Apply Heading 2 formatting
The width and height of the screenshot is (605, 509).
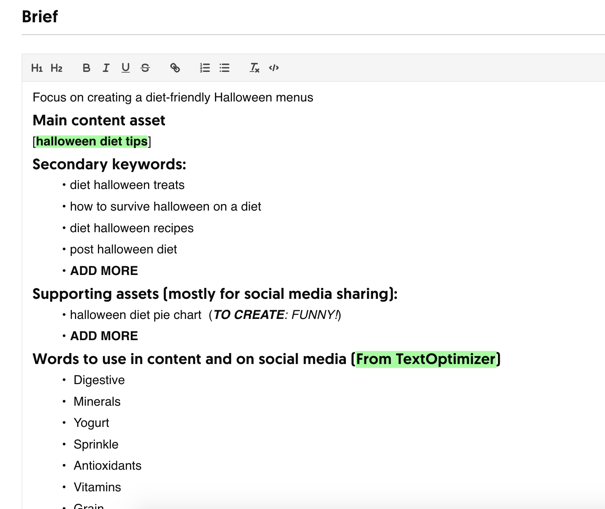click(x=57, y=68)
